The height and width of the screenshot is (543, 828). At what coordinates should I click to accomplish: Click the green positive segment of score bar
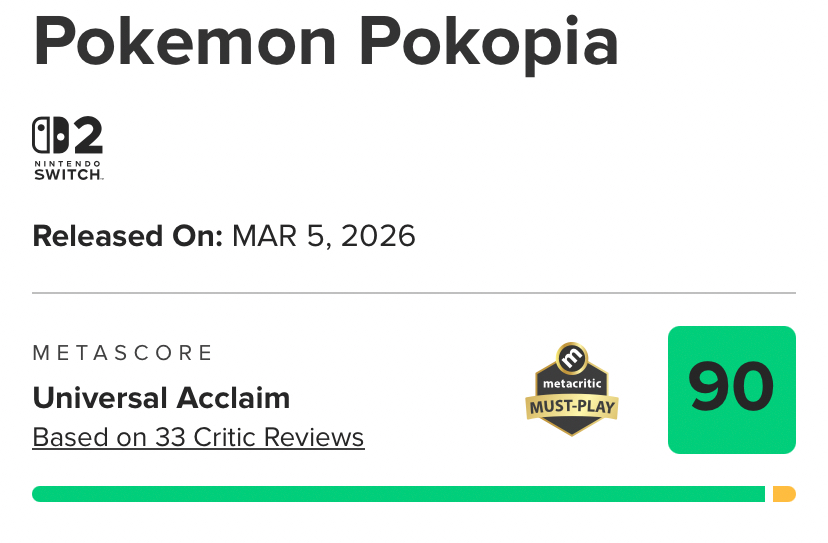pyautogui.click(x=398, y=494)
